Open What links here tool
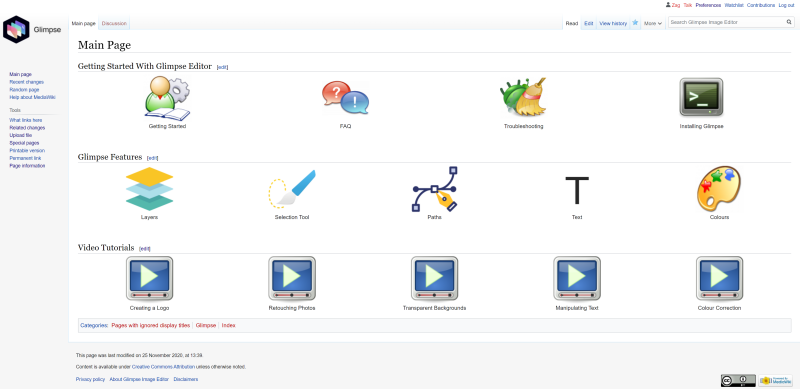Screen dimensions: 800x389 click(26, 120)
